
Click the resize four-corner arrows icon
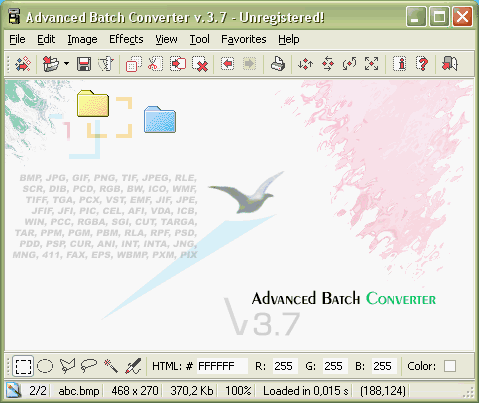coord(371,64)
